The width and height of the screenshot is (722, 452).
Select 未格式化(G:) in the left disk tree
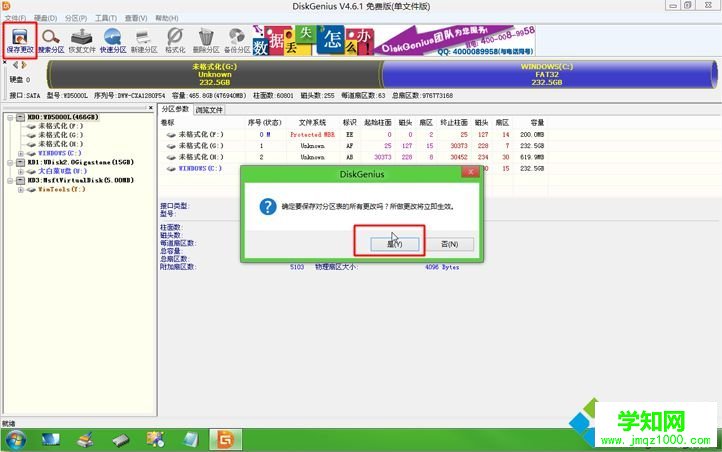[60, 135]
